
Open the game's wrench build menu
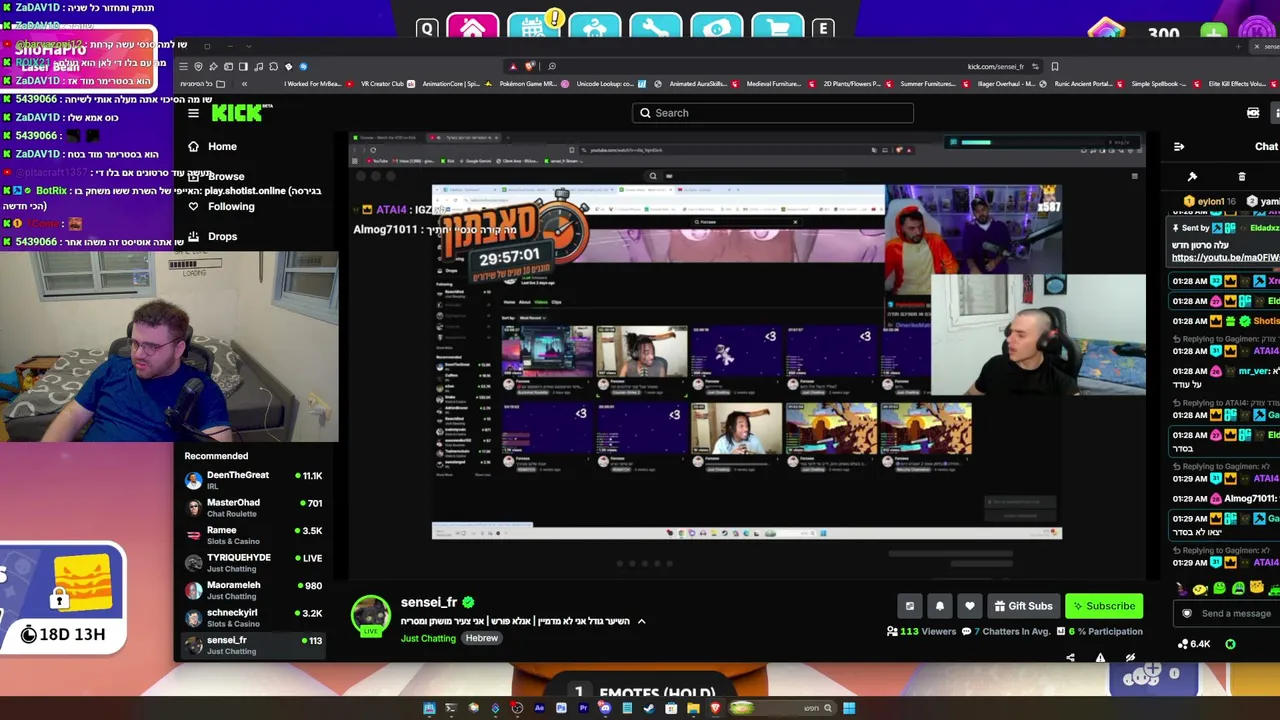(655, 27)
